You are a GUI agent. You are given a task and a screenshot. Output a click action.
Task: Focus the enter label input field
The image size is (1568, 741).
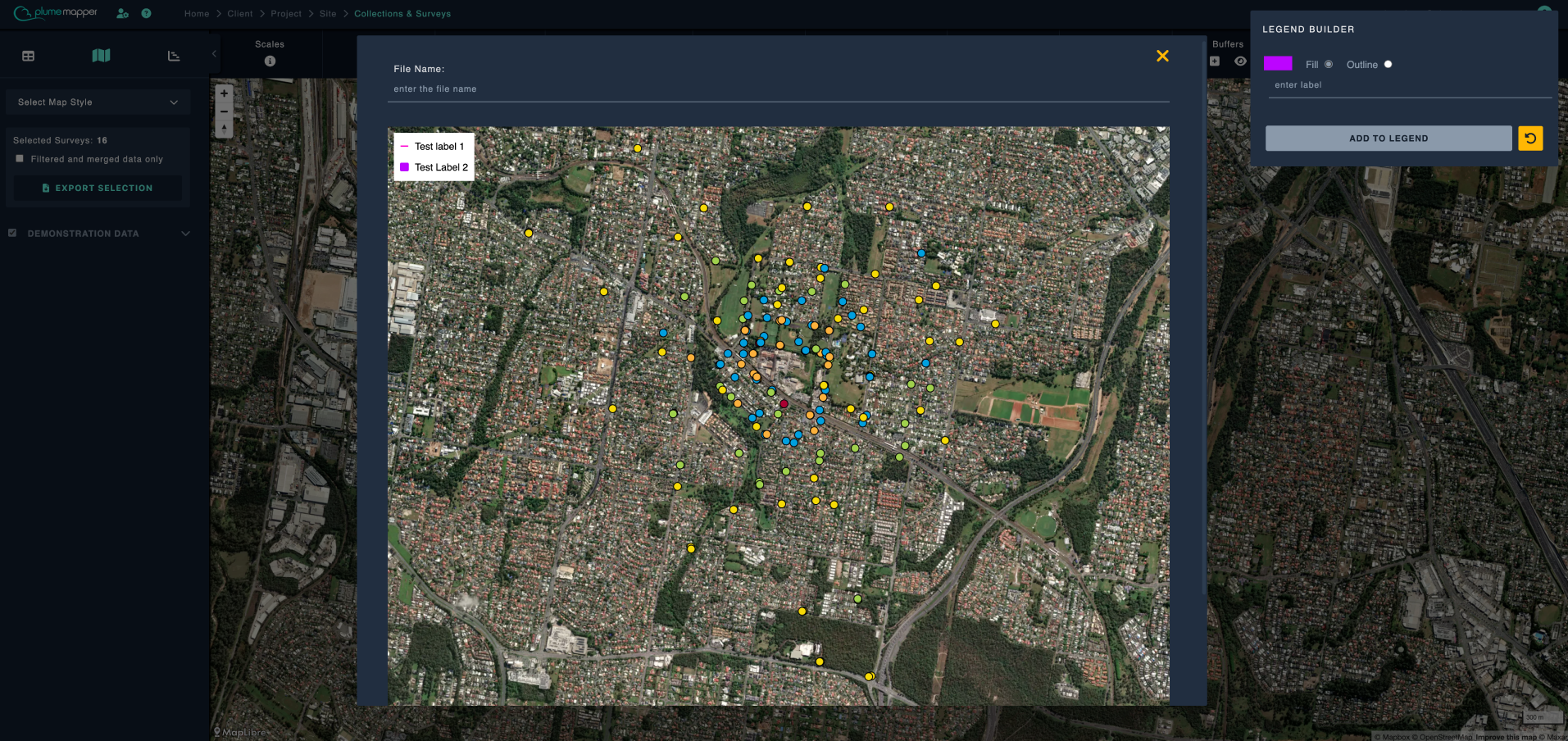[1410, 85]
